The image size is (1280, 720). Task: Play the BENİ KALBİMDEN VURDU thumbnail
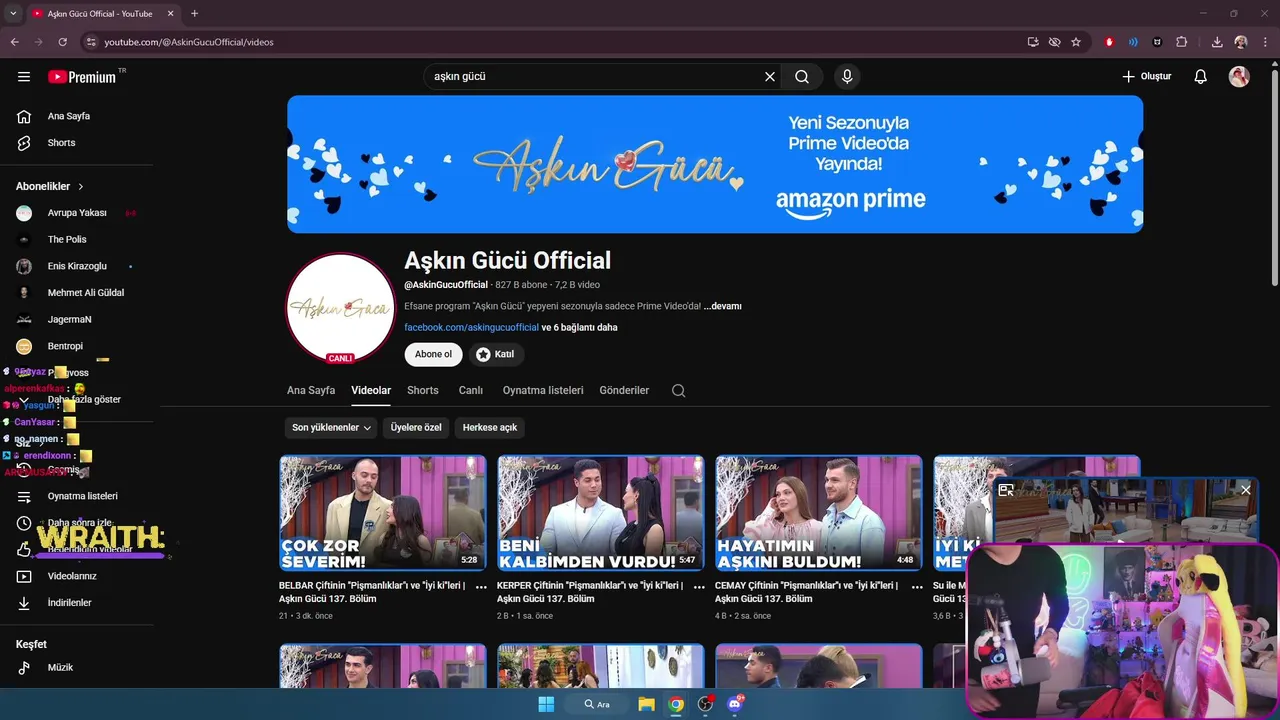tap(601, 513)
